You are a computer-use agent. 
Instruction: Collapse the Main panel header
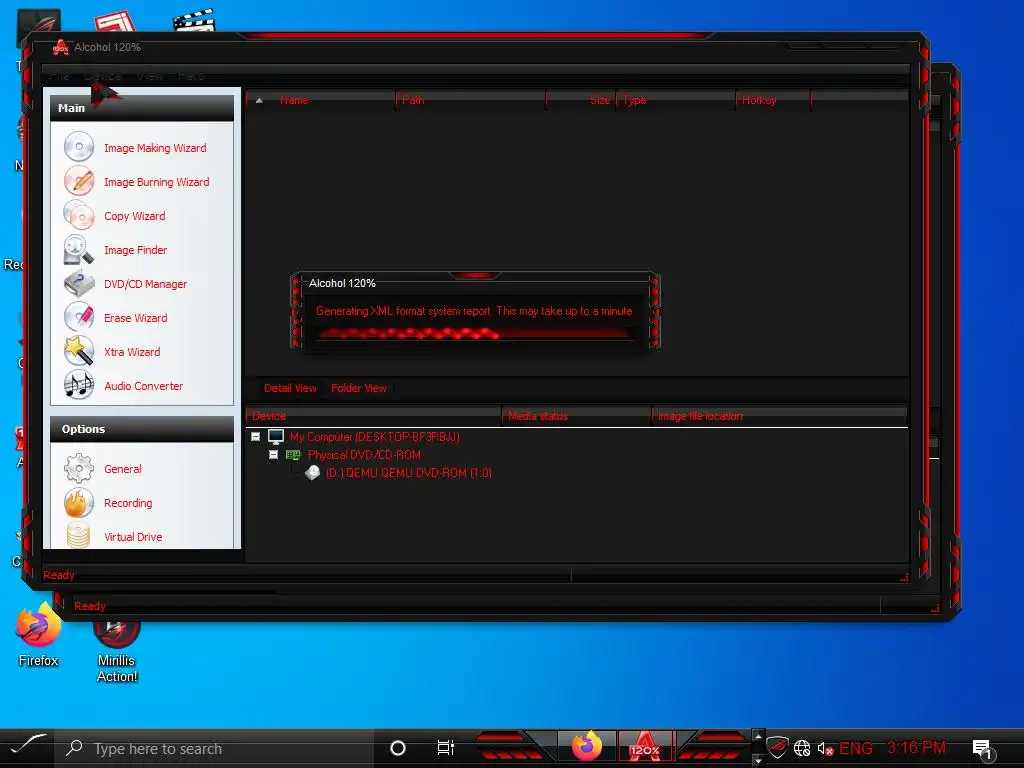142,108
